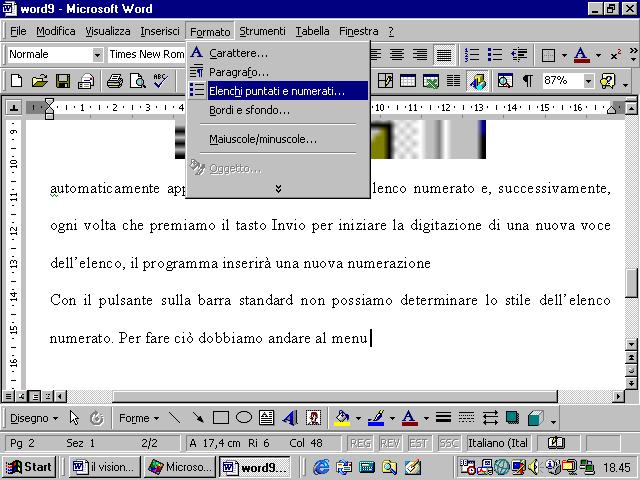The image size is (640, 480).
Task: Select the rectangle tool
Action: (221, 418)
